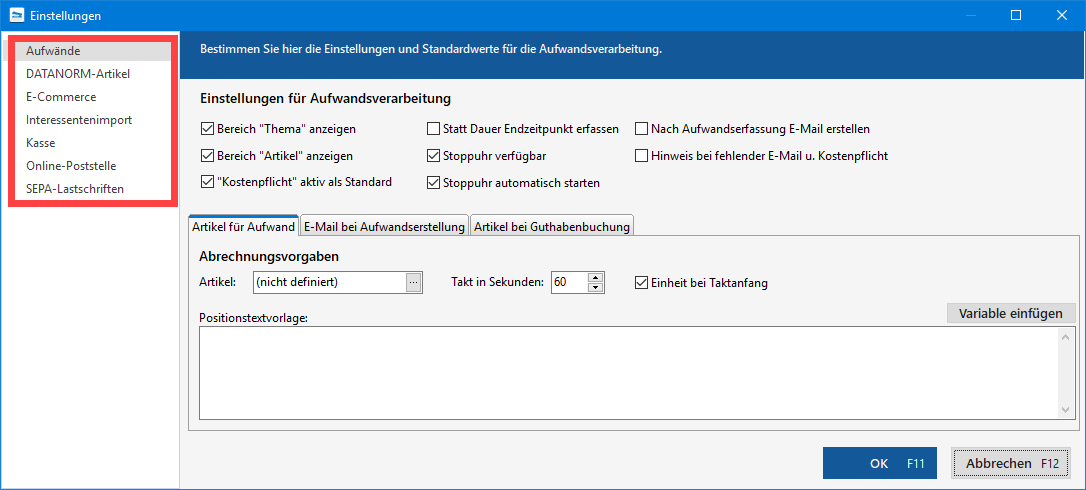1086x490 pixels.
Task: Click into the Positionstextvorlage text area
Action: tap(630, 374)
